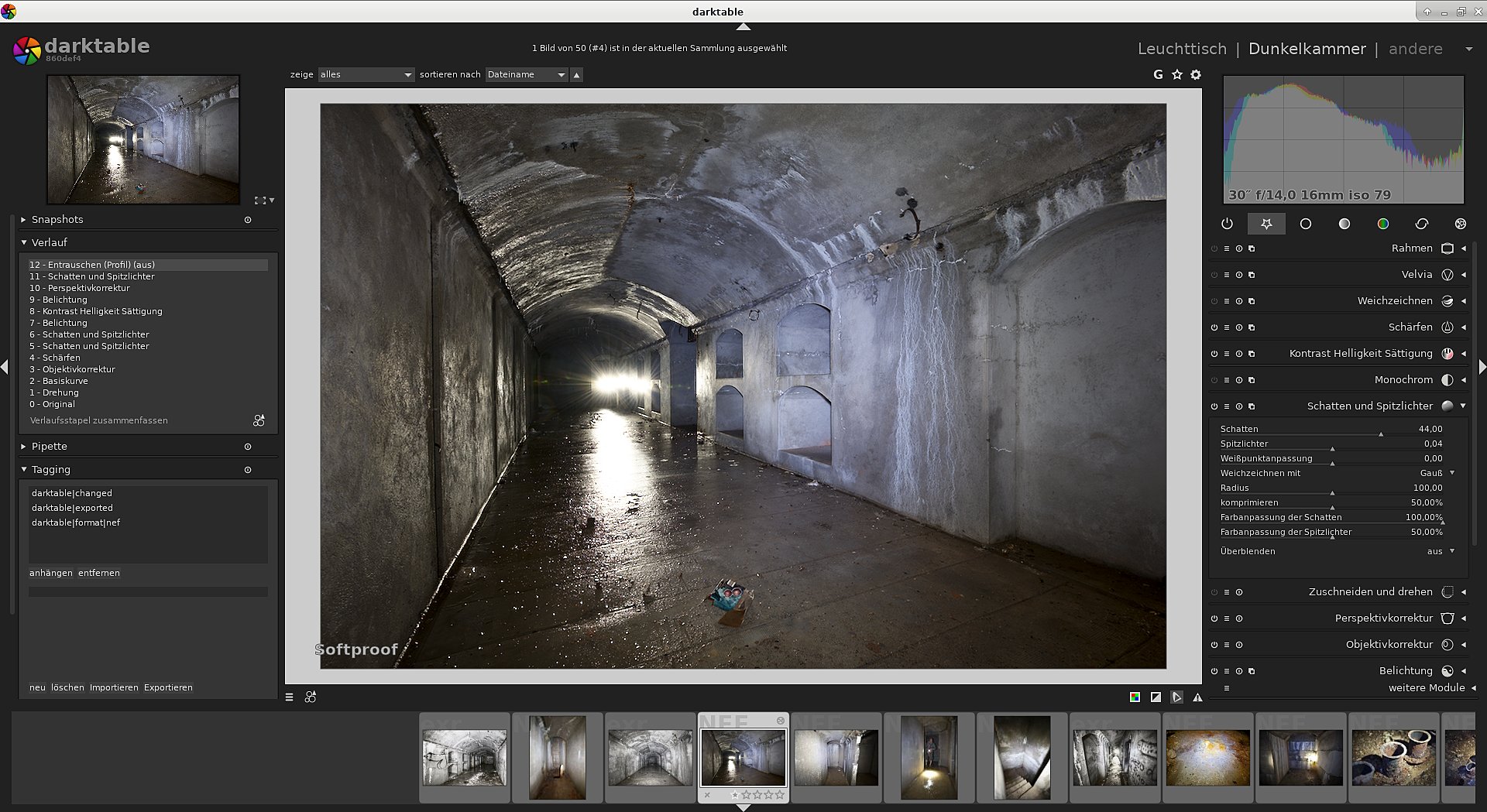The image size is (1487, 812).
Task: Open the color modules group icon
Action: [1384, 224]
